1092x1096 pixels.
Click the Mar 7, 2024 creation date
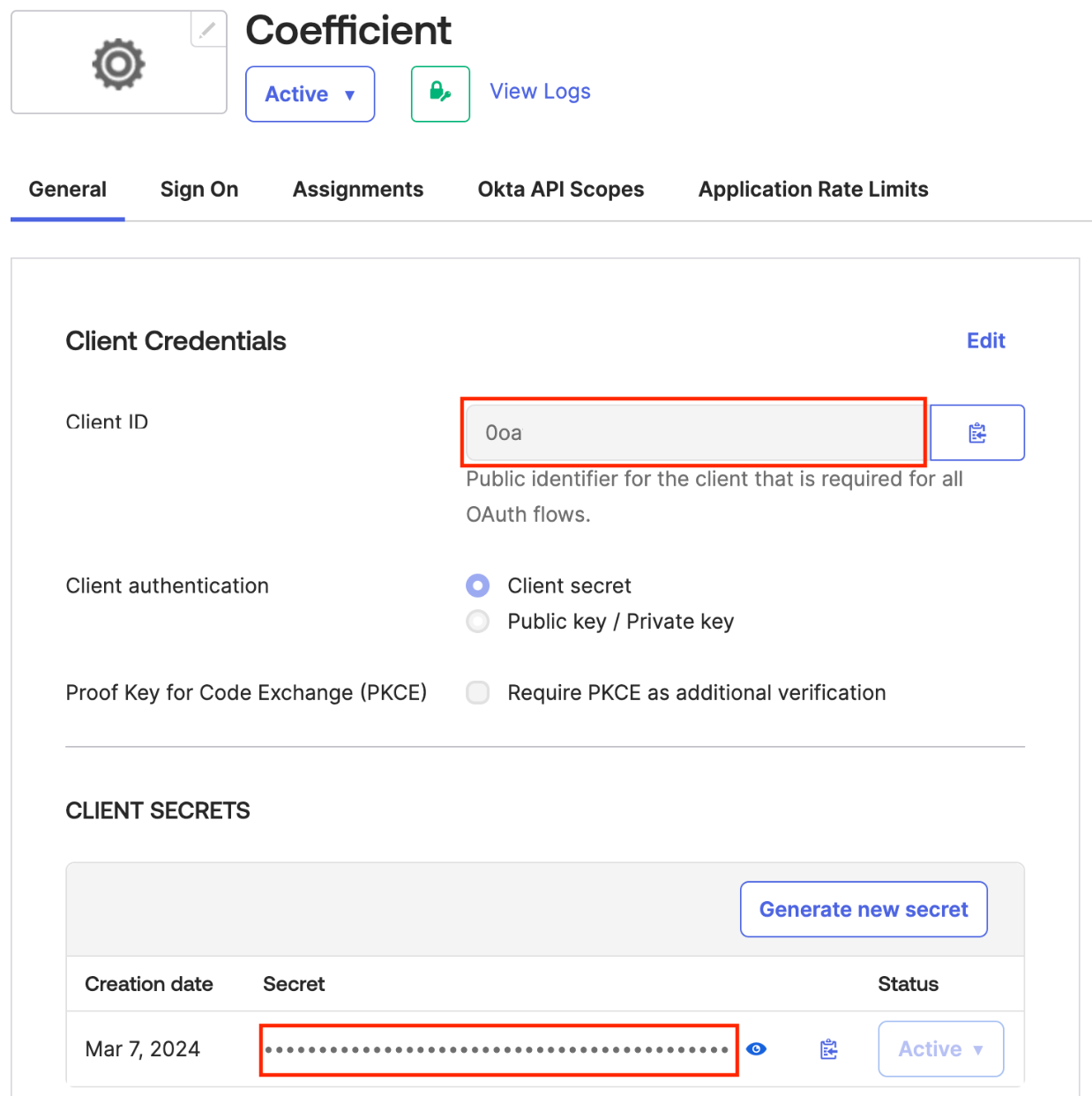coord(143,1049)
